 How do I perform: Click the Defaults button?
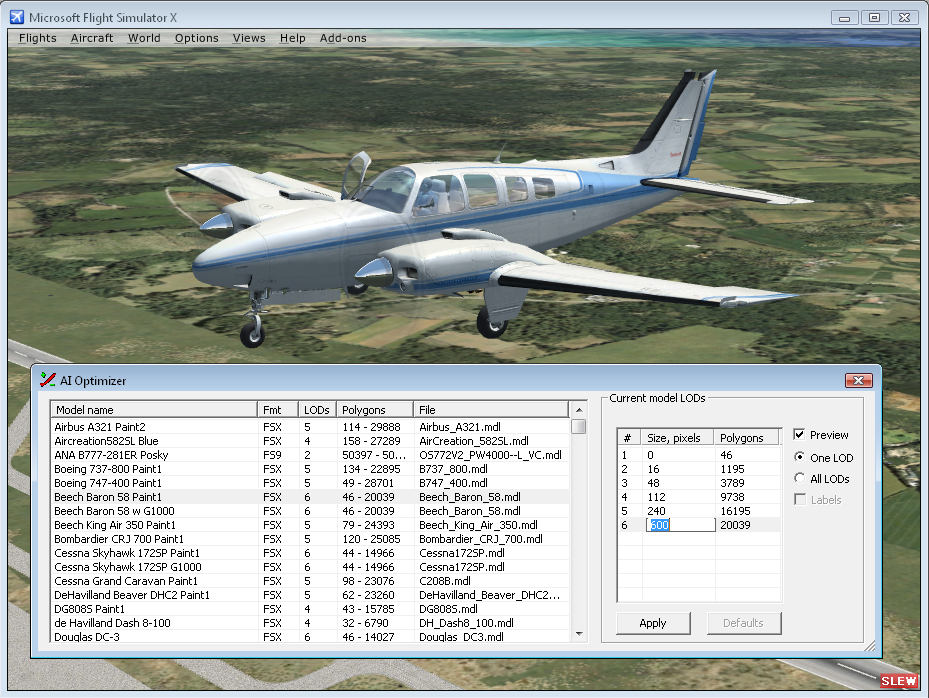coord(744,623)
